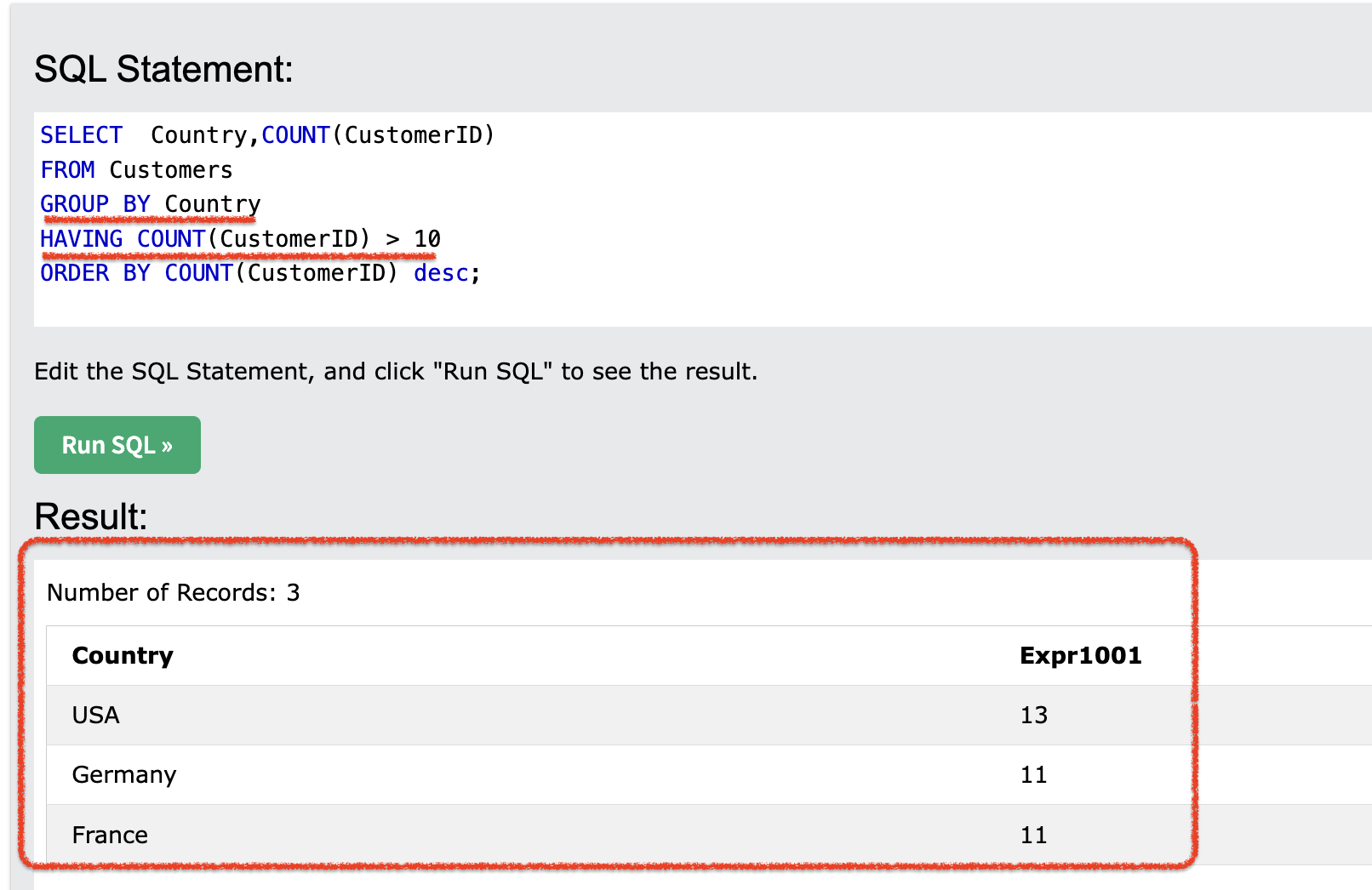Click the word Customers in FROM line
This screenshot has width=1372, height=890.
170,170
